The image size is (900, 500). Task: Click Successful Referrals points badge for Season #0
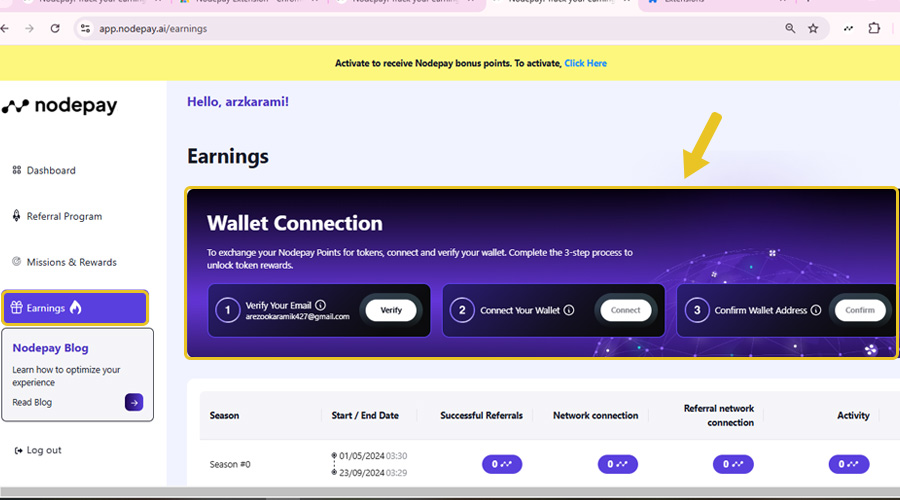point(502,464)
